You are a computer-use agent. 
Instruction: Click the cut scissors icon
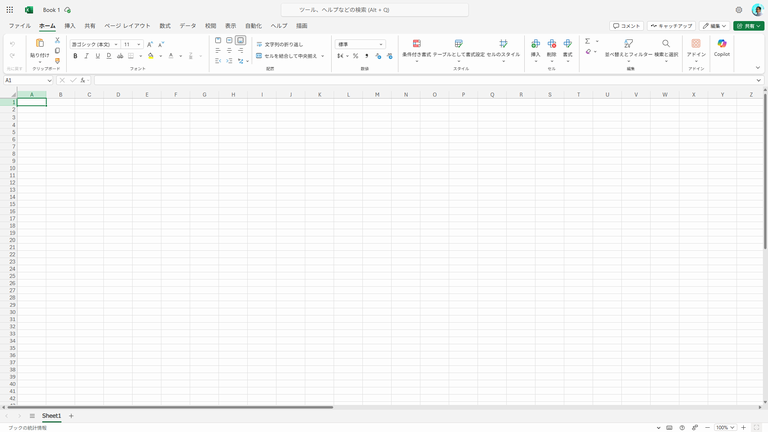[x=57, y=40]
